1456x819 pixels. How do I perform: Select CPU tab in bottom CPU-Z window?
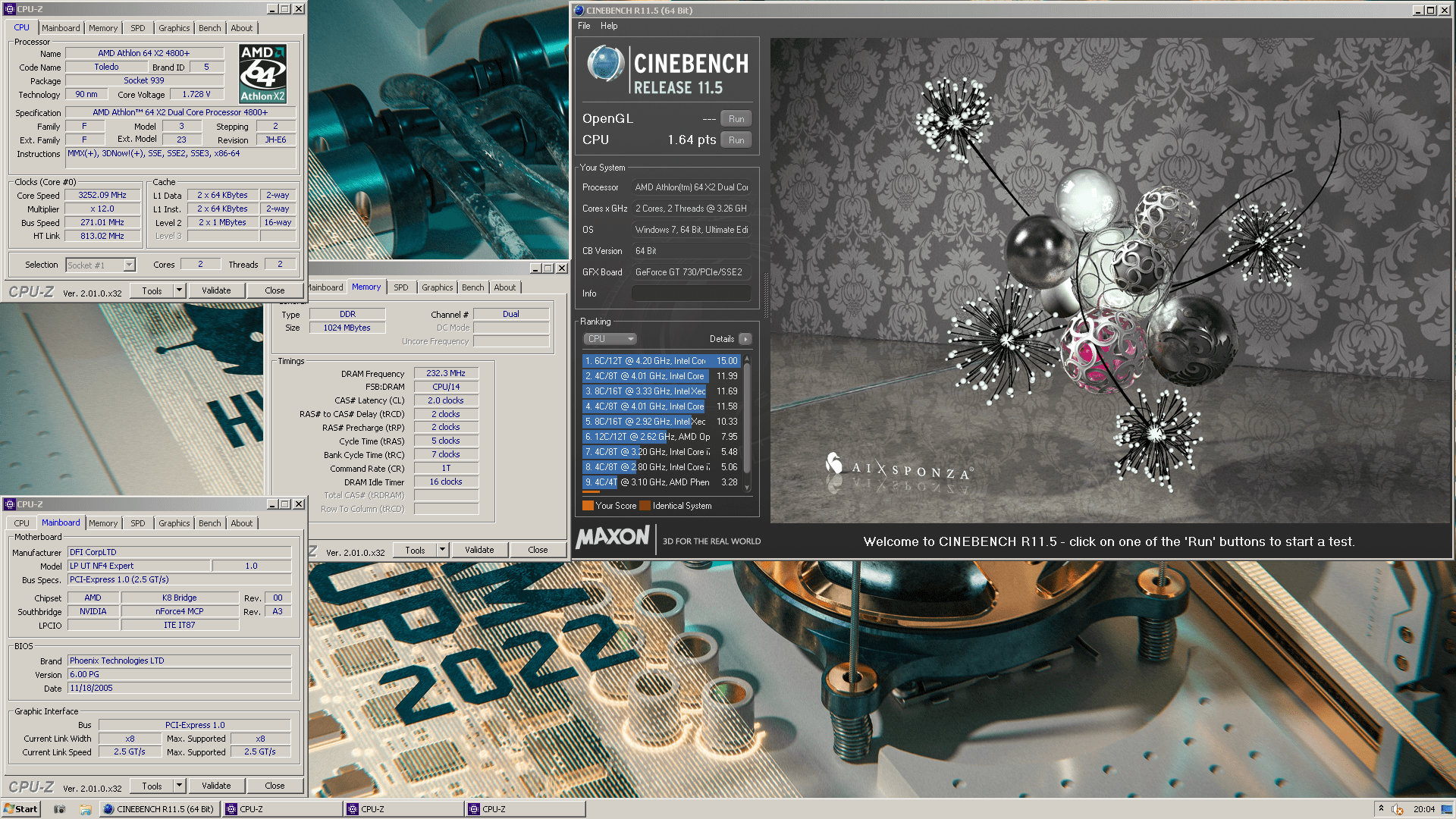(x=22, y=523)
